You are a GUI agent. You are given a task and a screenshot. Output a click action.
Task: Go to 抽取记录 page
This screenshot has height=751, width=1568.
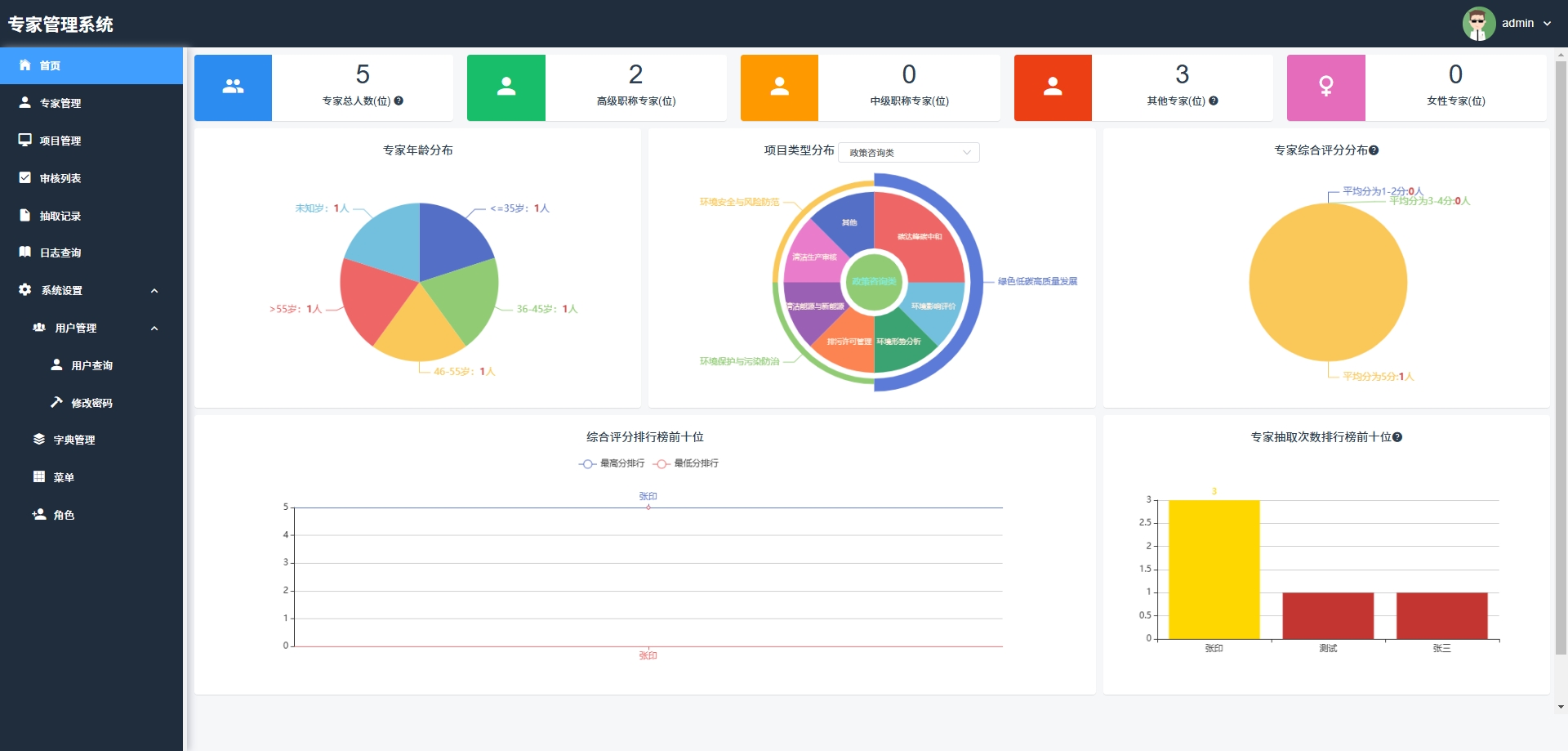[x=60, y=216]
